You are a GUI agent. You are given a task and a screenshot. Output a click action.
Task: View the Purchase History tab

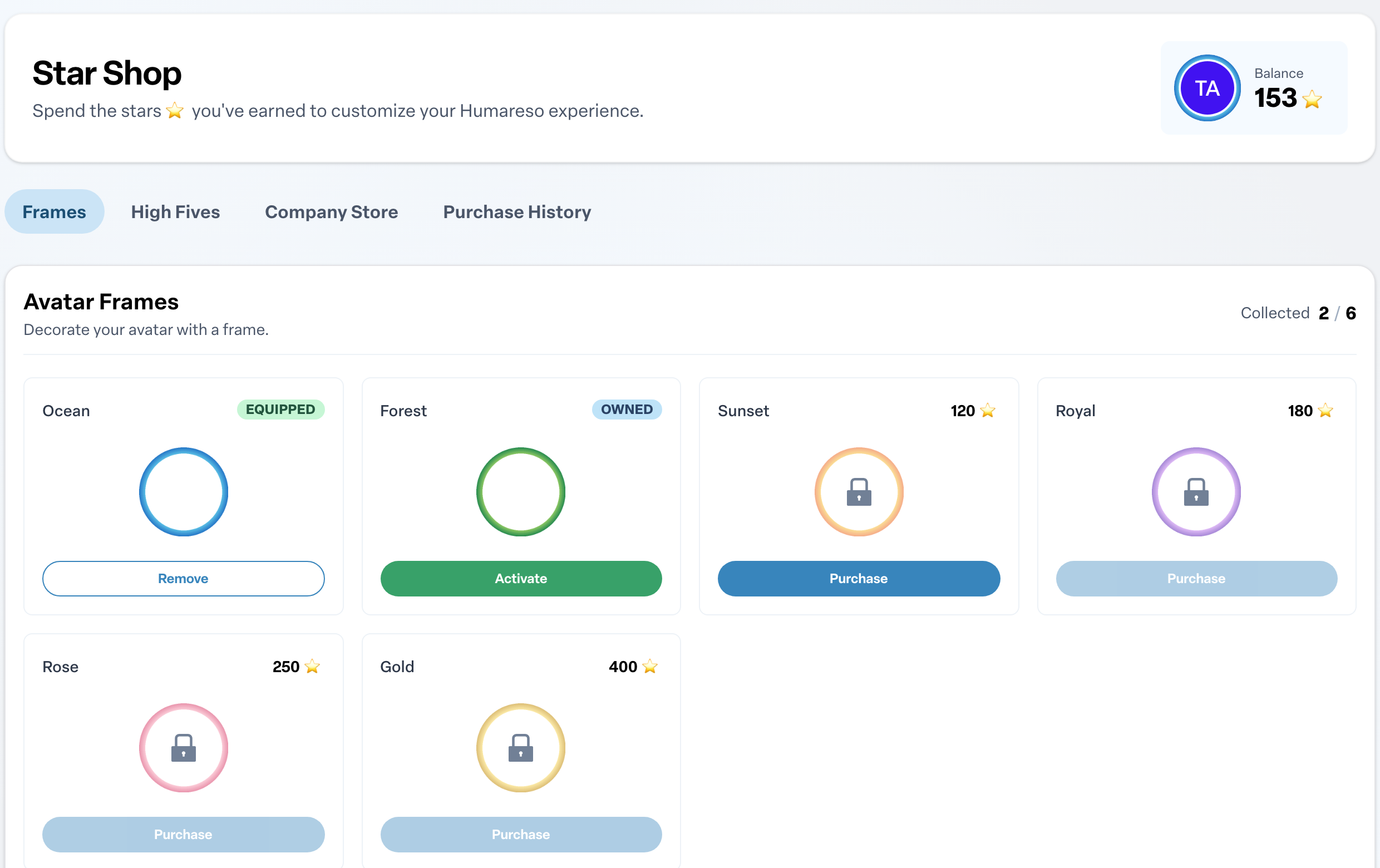pyautogui.click(x=517, y=211)
